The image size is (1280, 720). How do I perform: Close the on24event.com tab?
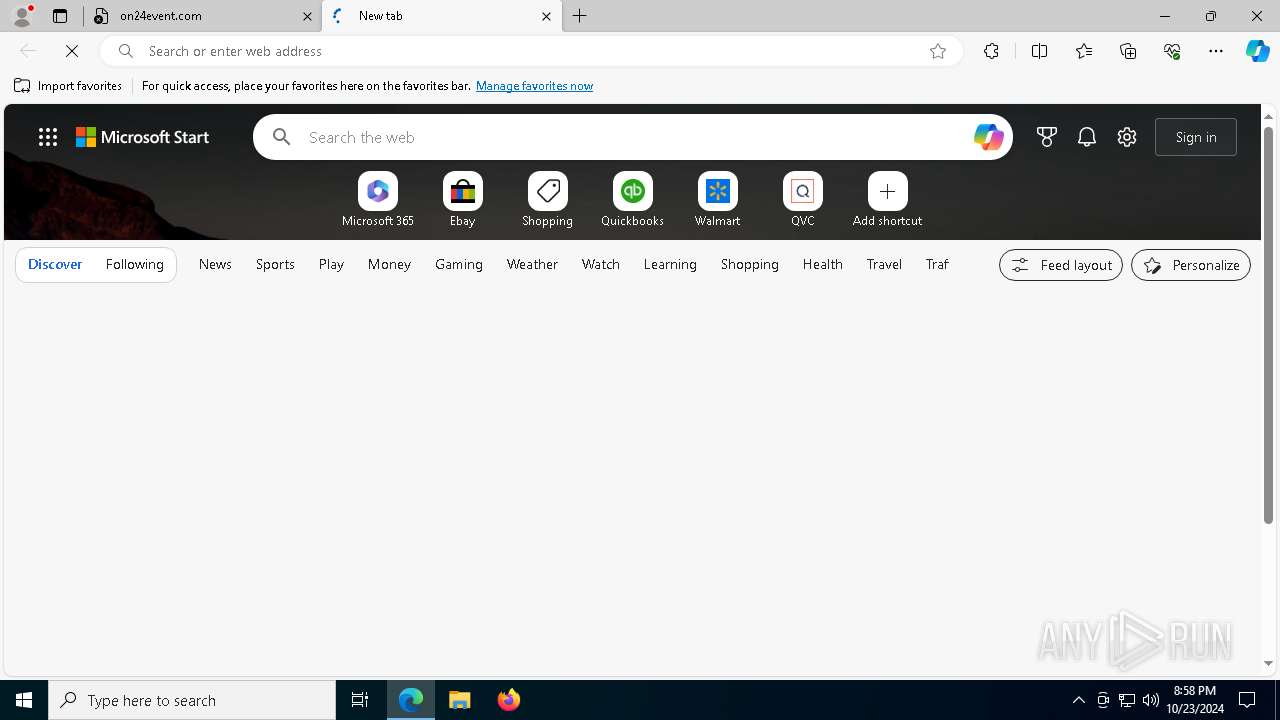[x=308, y=16]
